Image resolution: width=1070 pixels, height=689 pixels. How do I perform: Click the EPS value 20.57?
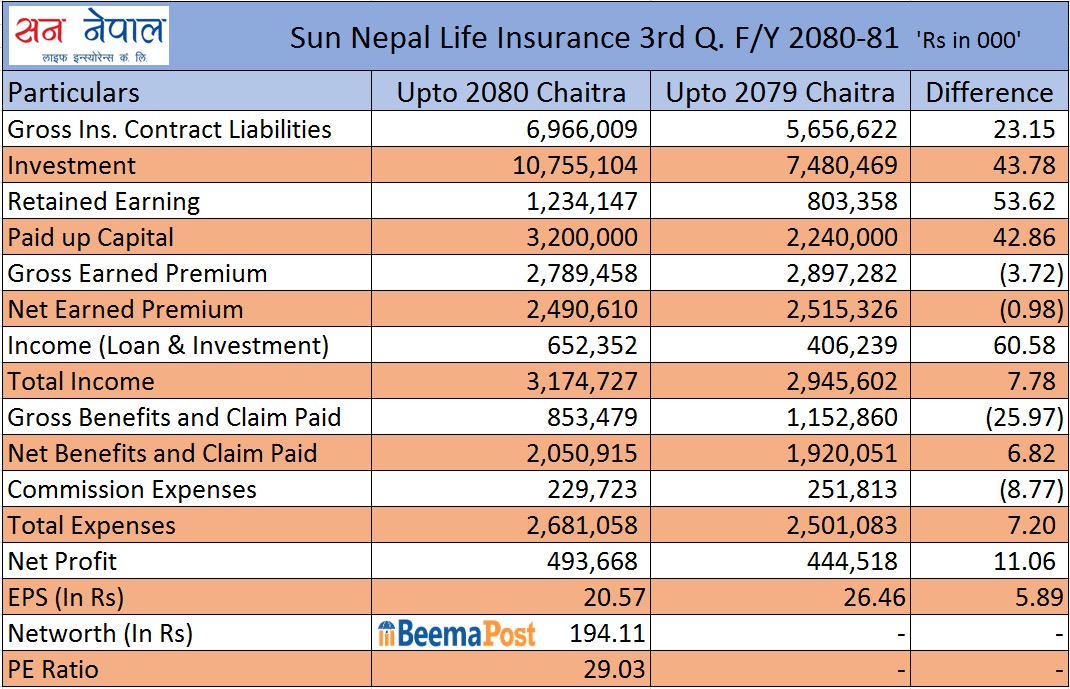tap(612, 597)
